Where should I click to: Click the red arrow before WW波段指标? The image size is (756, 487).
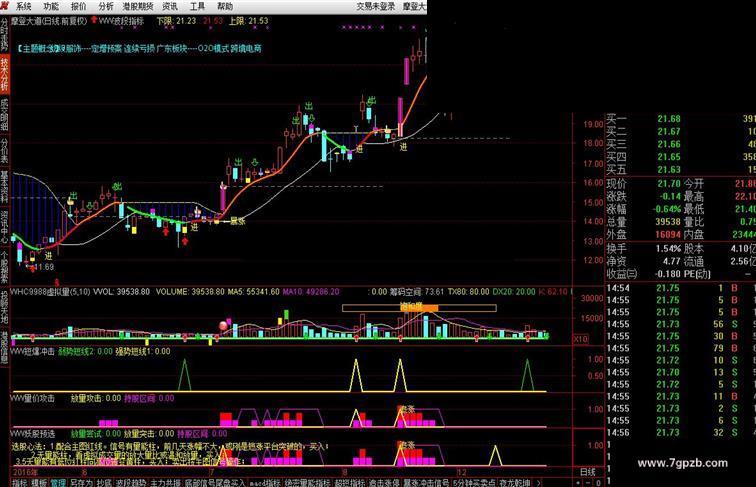[94, 21]
